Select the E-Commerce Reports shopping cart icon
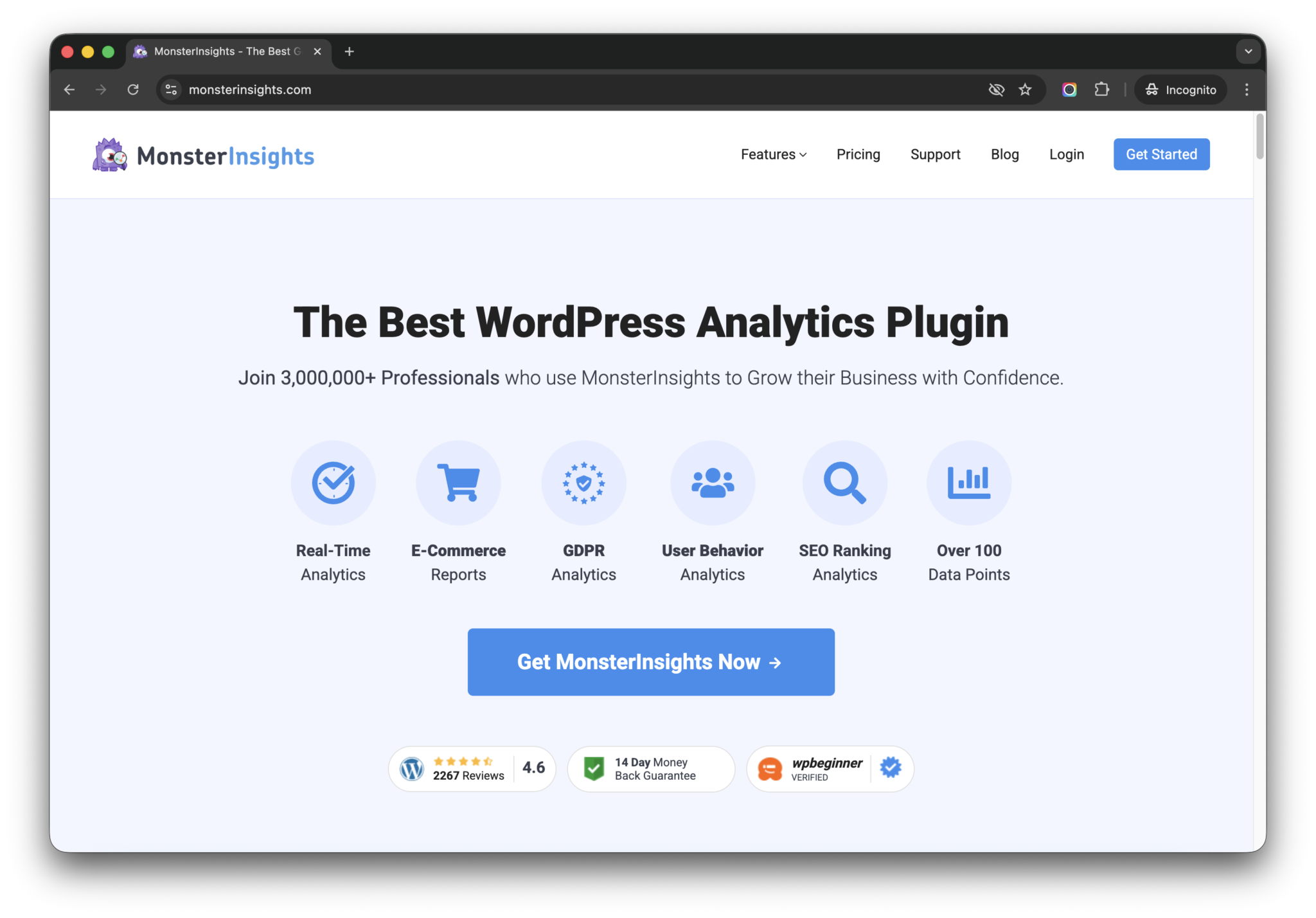Viewport: 1316px width, 918px height. [458, 483]
